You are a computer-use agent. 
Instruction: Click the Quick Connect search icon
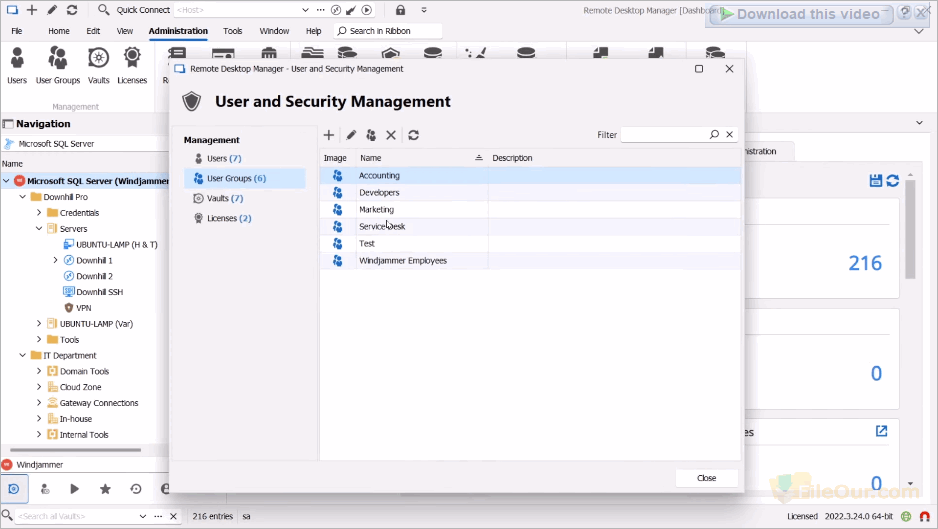tap(103, 10)
